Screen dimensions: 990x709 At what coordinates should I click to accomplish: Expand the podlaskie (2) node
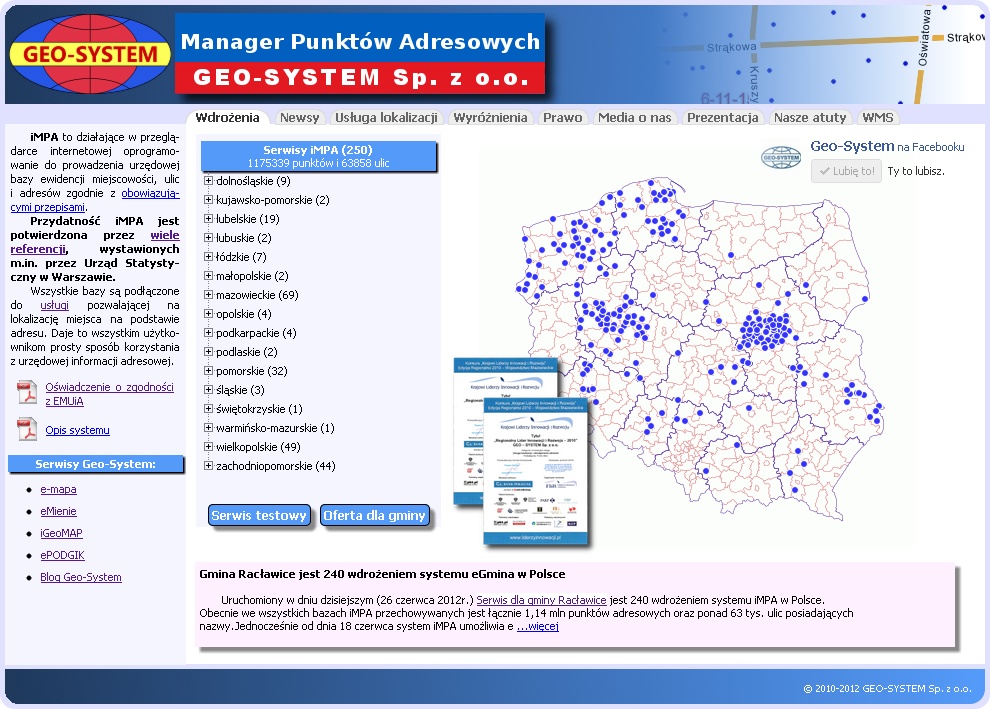click(208, 351)
